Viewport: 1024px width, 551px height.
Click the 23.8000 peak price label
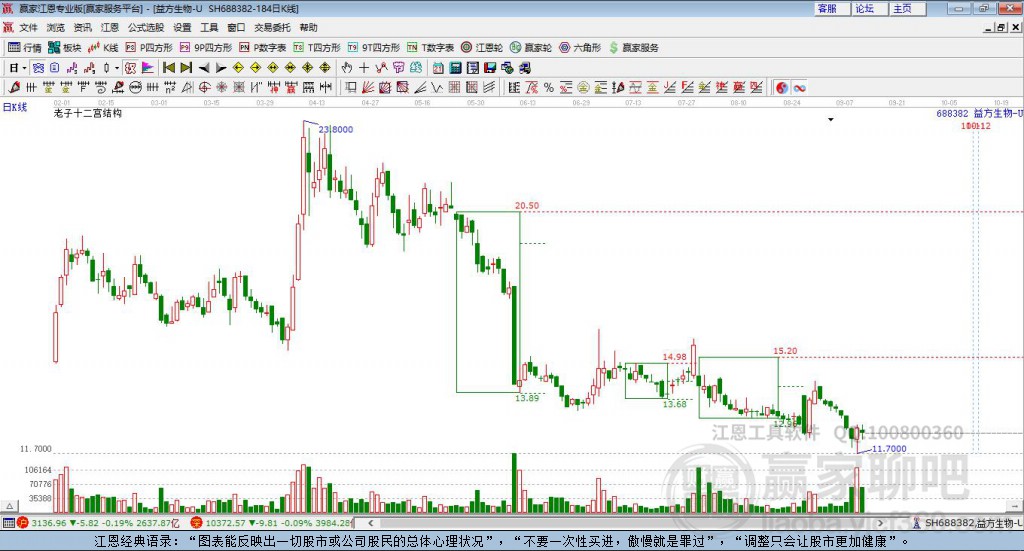tap(336, 129)
